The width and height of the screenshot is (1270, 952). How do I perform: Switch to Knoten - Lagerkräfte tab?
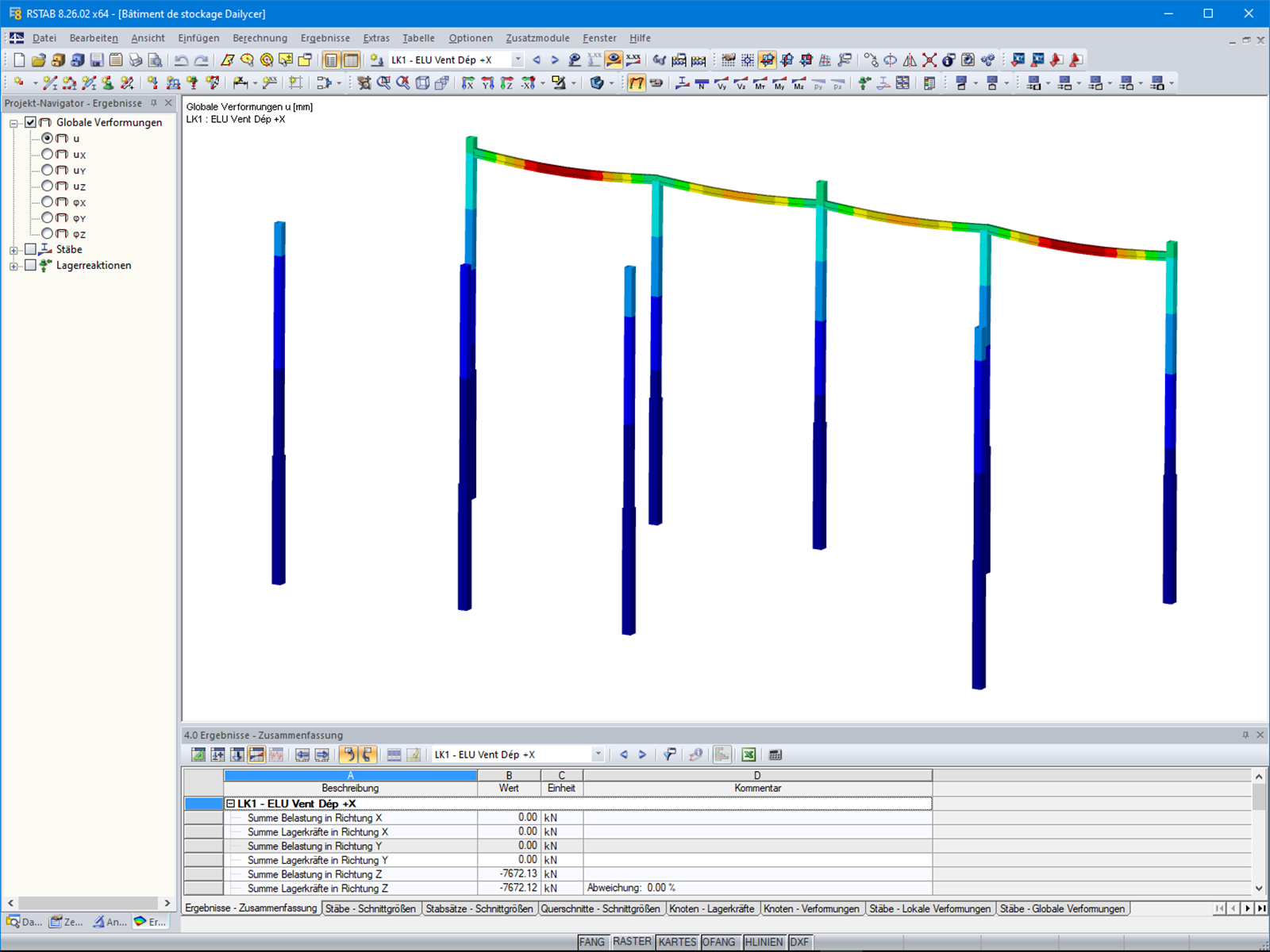point(711,908)
